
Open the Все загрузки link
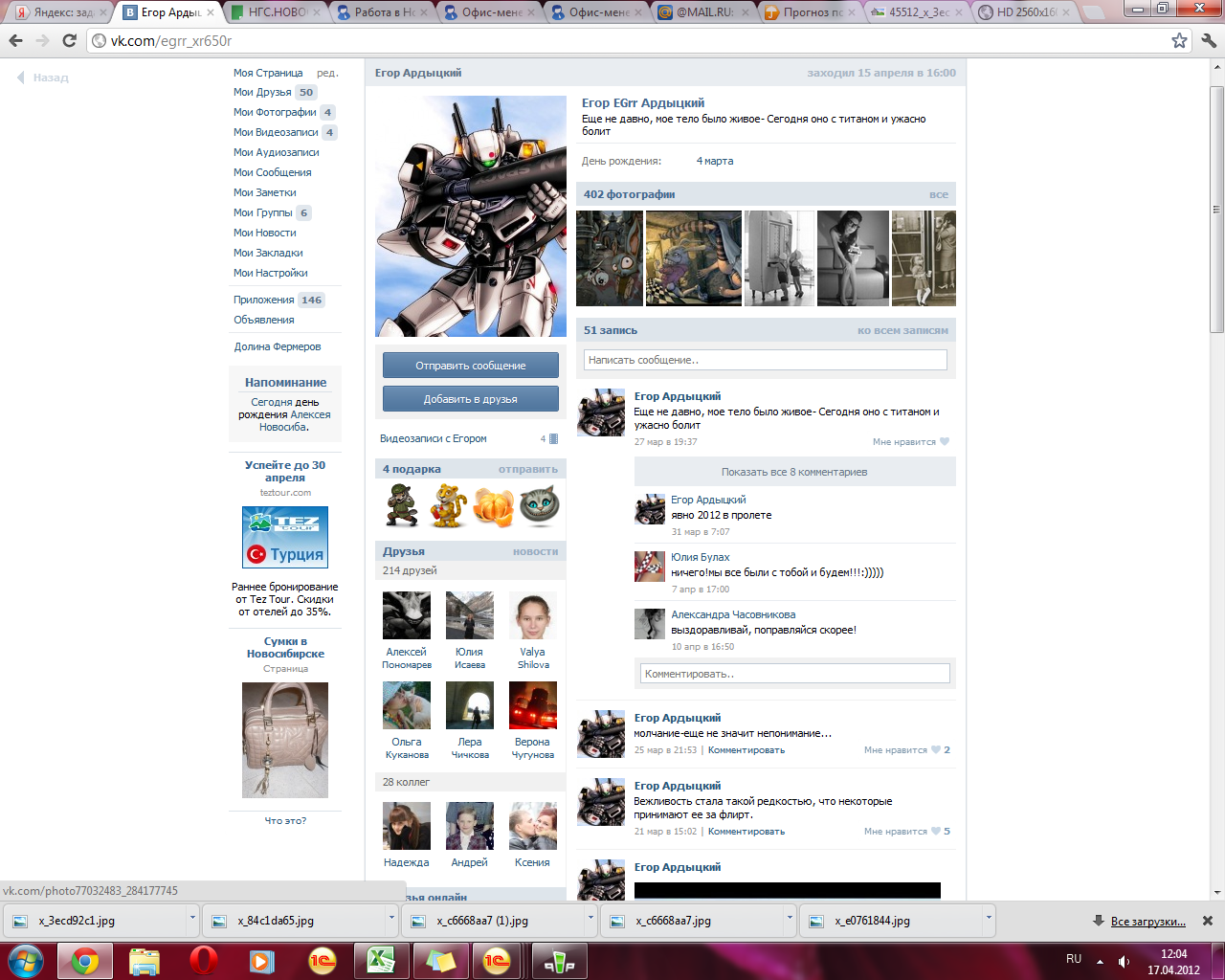[x=1148, y=922]
